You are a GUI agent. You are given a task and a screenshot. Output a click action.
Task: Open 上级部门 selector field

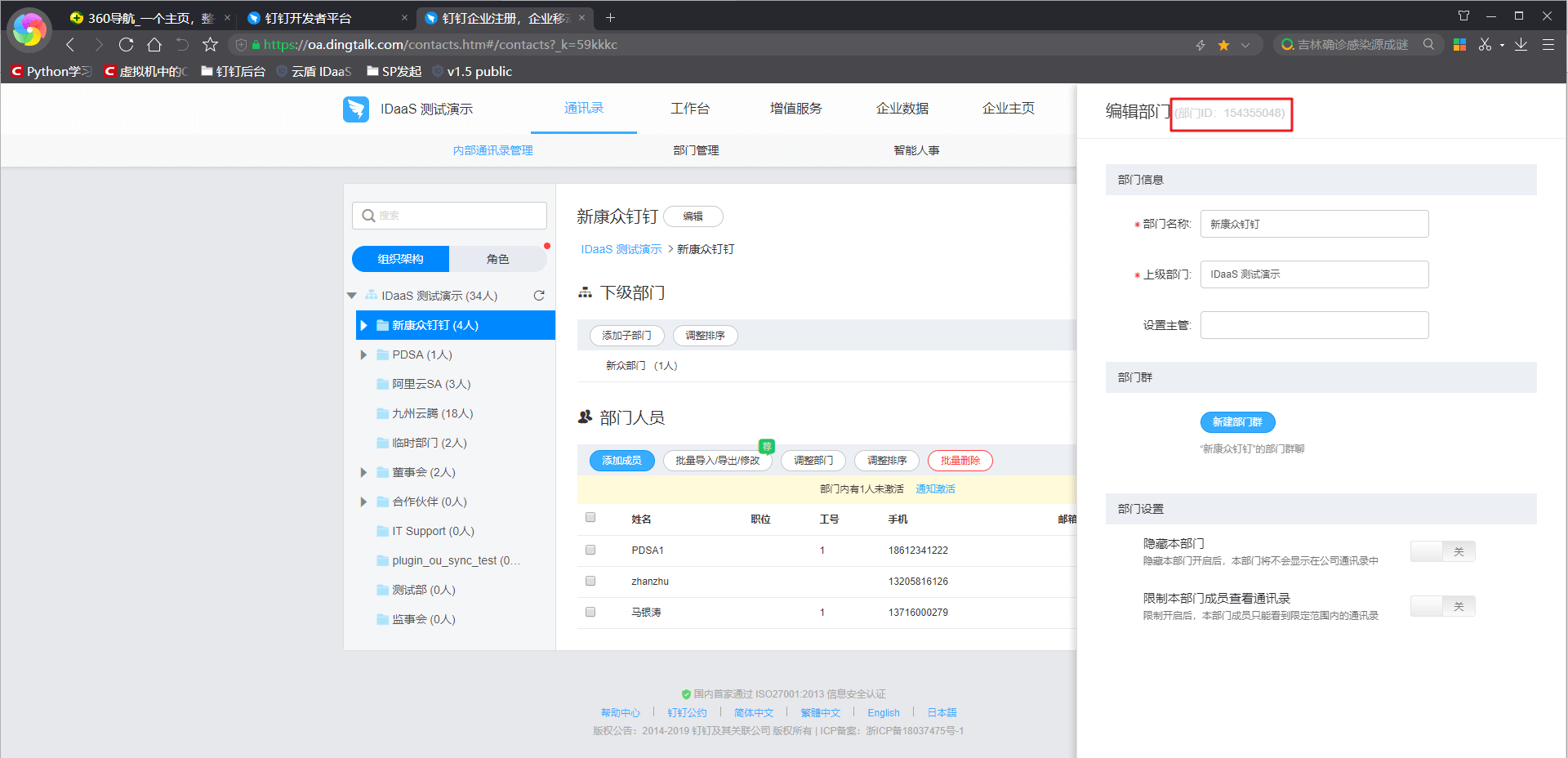point(1314,274)
